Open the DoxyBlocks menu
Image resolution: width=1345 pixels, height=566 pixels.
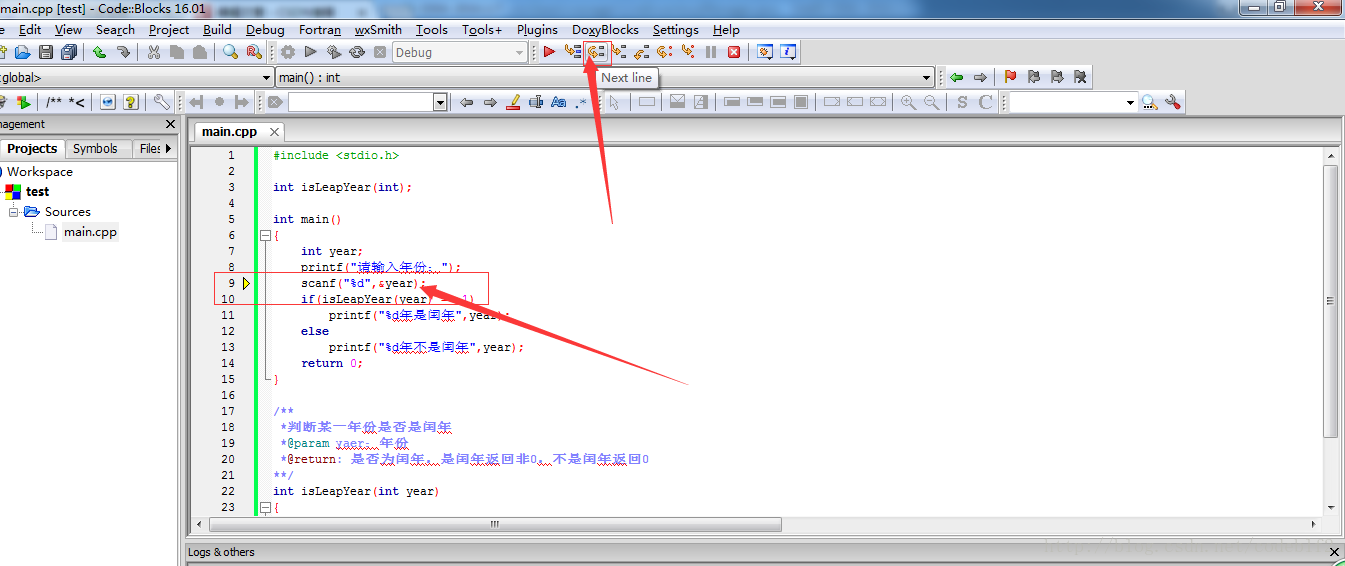click(605, 30)
